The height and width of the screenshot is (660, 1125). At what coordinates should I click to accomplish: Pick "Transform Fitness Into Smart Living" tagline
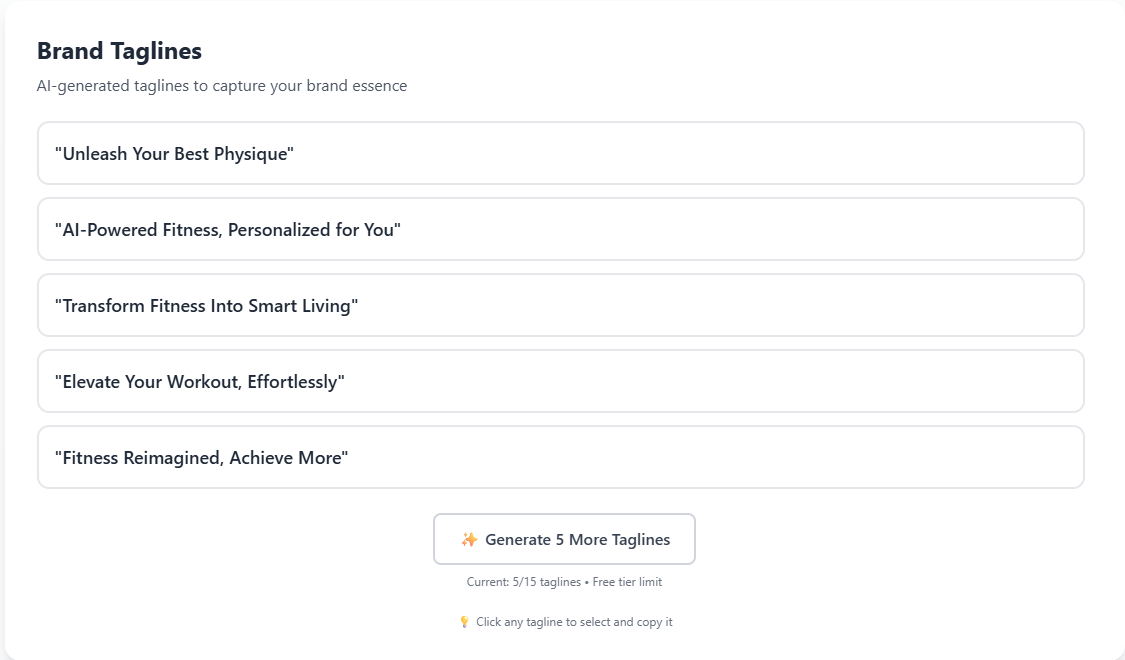(x=560, y=305)
